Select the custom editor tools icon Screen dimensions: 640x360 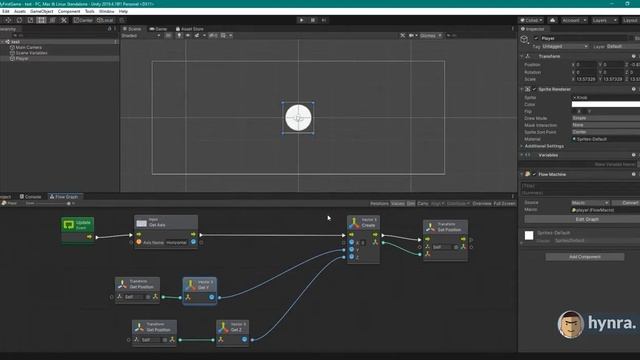64,20
